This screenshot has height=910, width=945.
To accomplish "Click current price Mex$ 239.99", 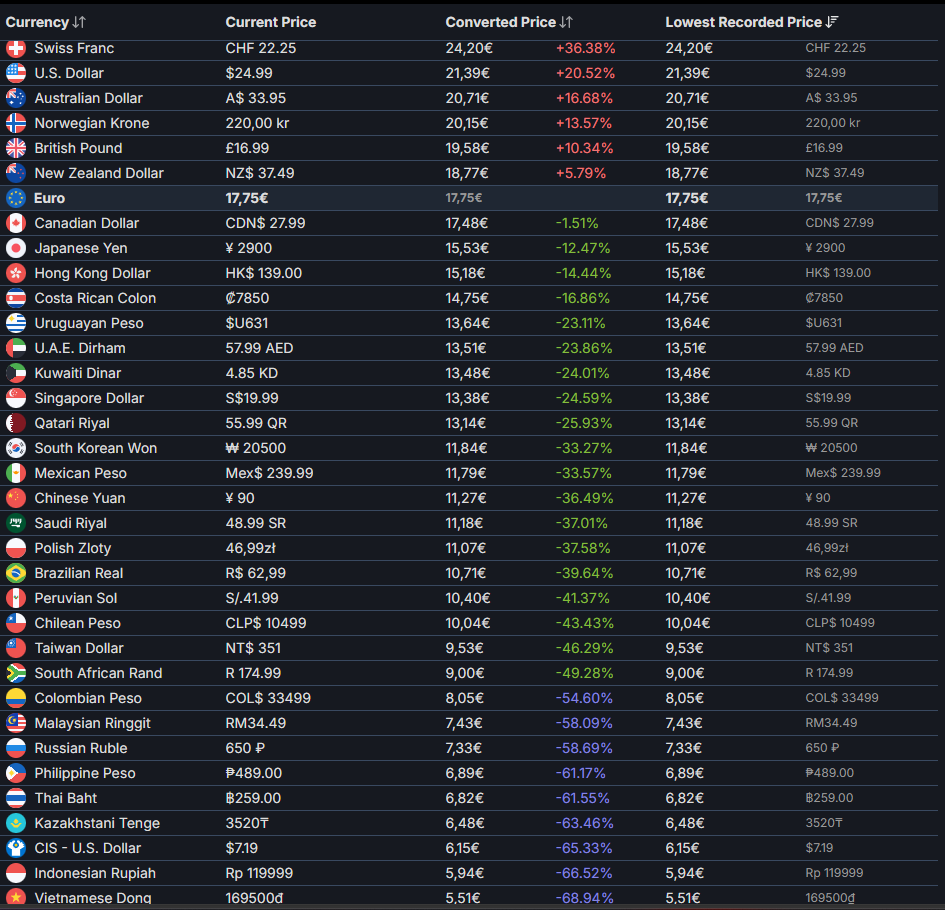I will [x=269, y=473].
